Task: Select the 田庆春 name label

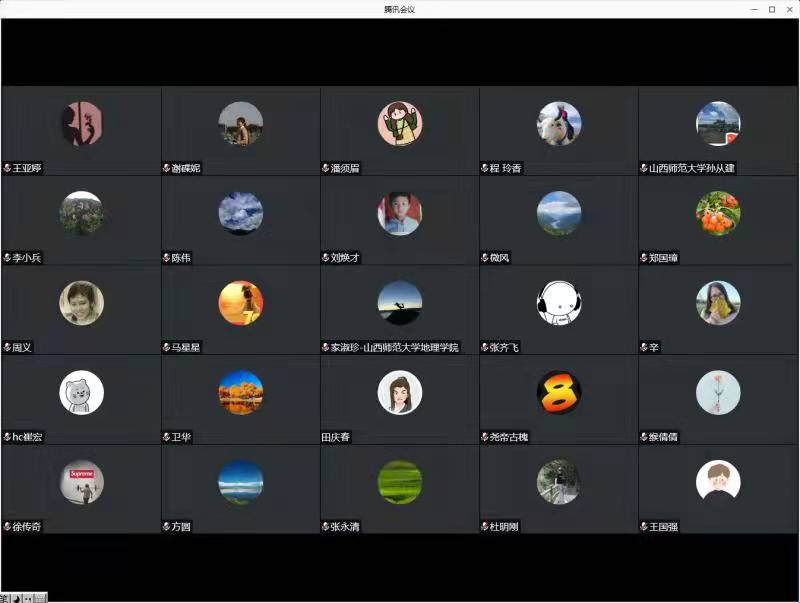Action: [335, 437]
